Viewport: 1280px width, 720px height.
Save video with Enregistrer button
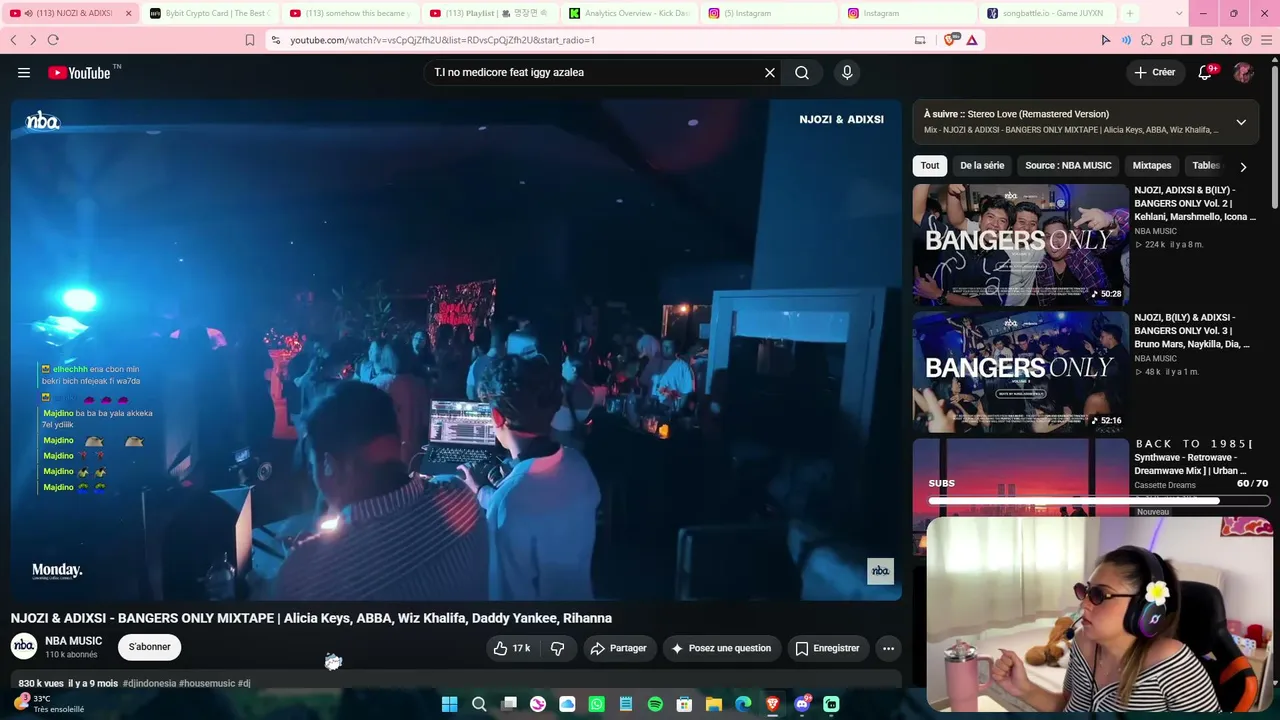point(827,648)
